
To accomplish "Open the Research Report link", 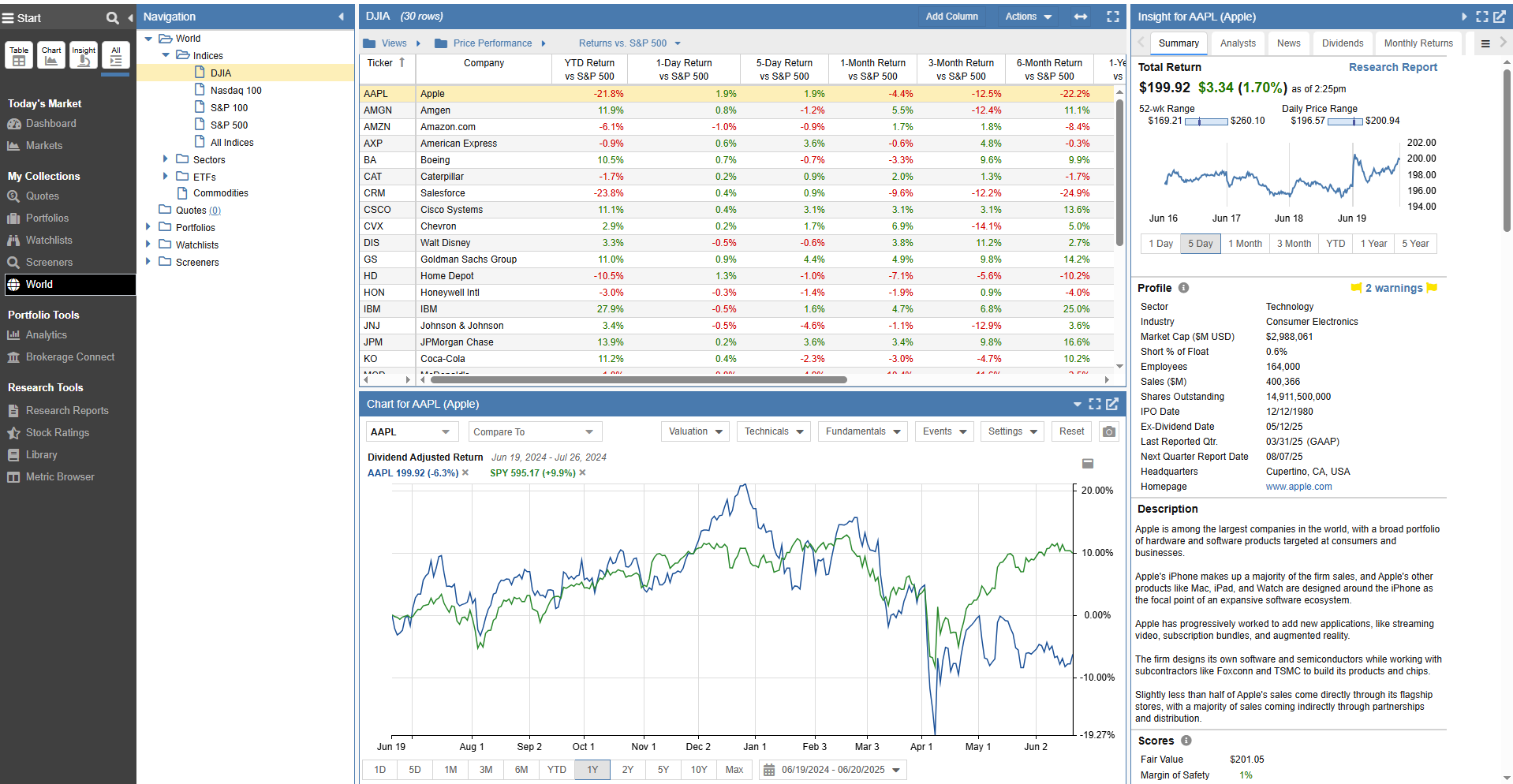I will pos(1393,67).
